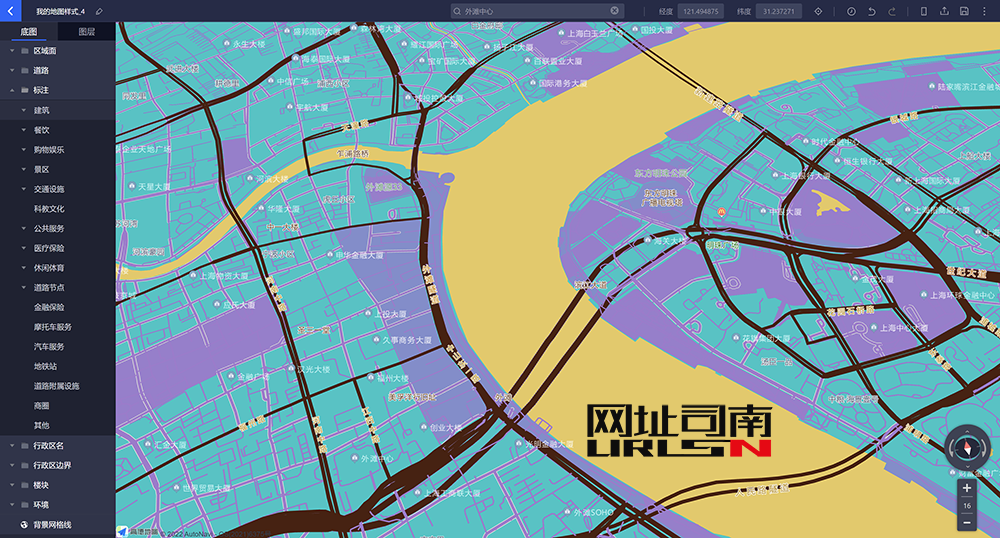Expand the 区域面 group arrow

pos(11,51)
